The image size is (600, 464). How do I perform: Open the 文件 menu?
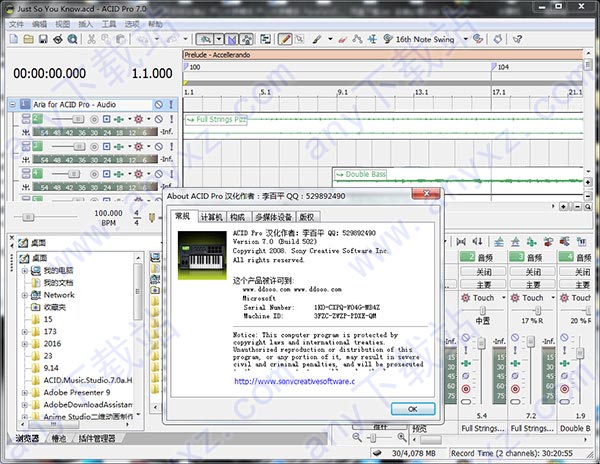click(x=16, y=24)
